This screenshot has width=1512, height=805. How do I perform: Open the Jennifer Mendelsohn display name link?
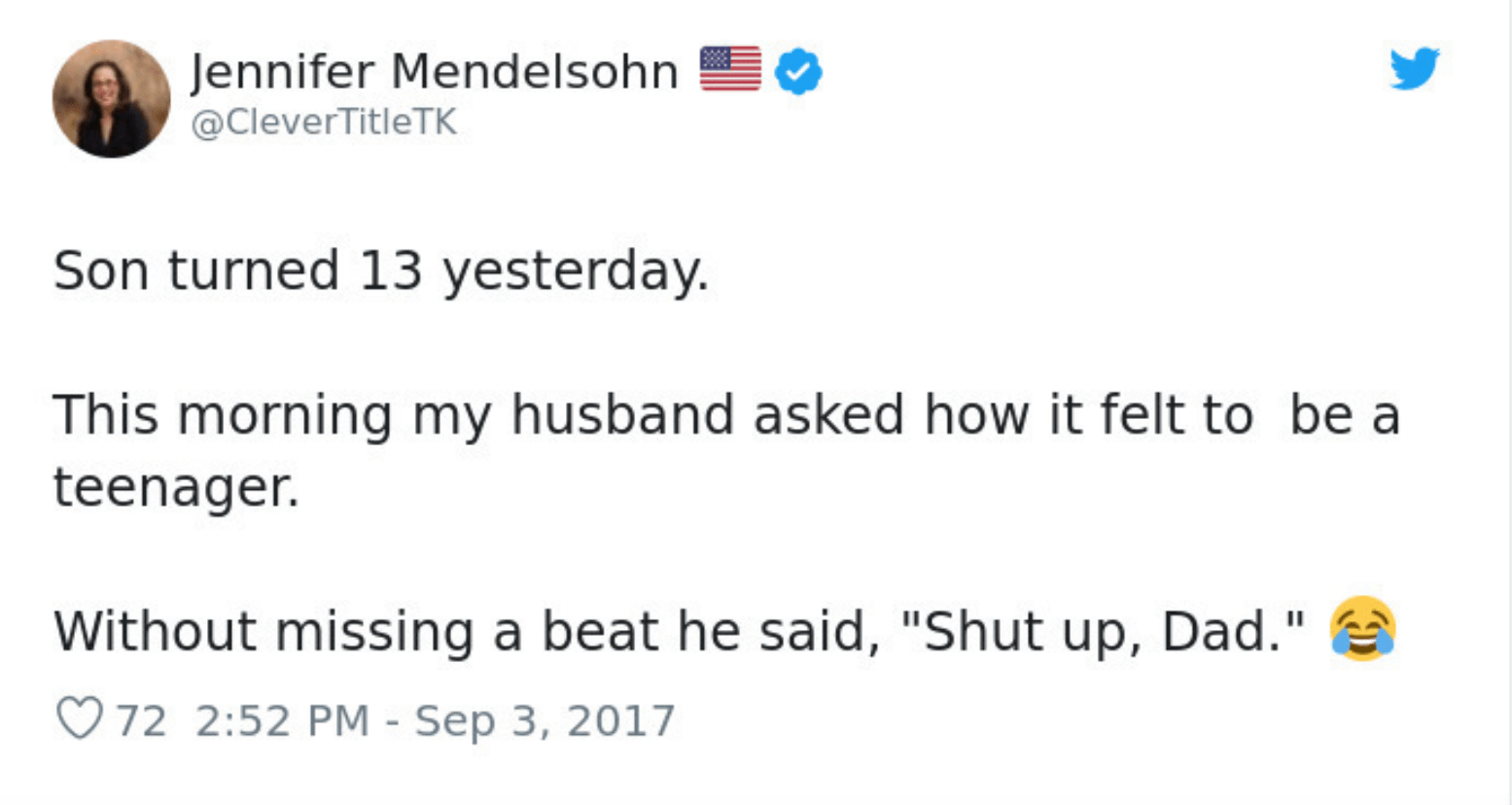pyautogui.click(x=434, y=71)
